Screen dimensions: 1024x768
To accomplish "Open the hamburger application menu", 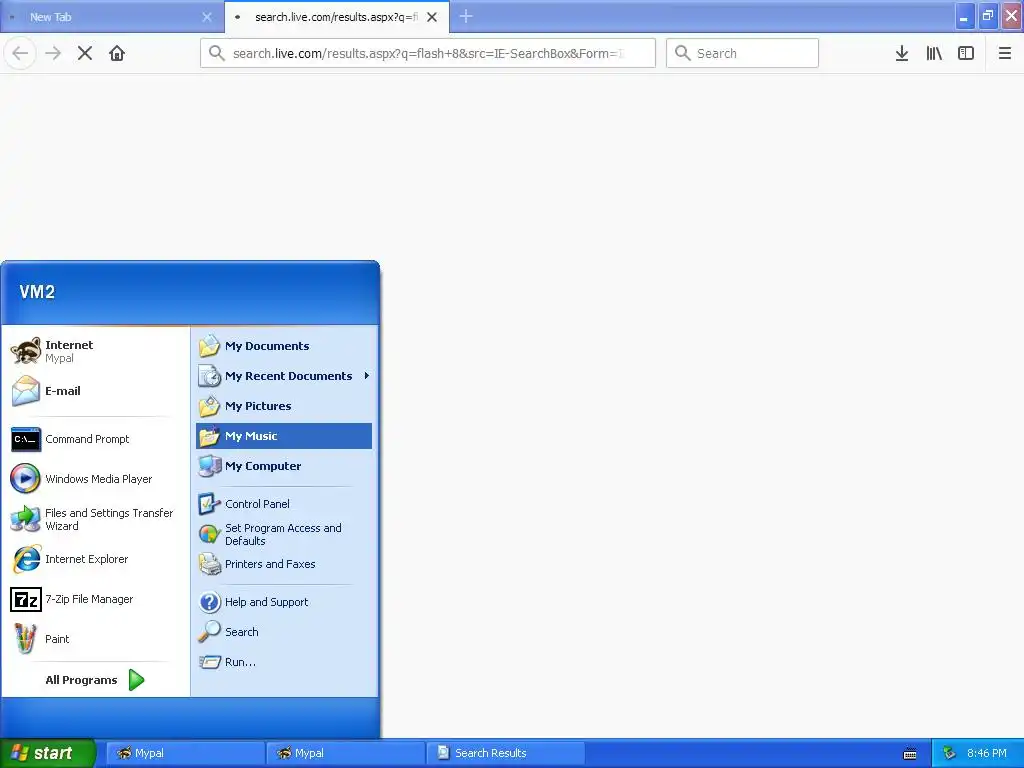I will point(1004,53).
